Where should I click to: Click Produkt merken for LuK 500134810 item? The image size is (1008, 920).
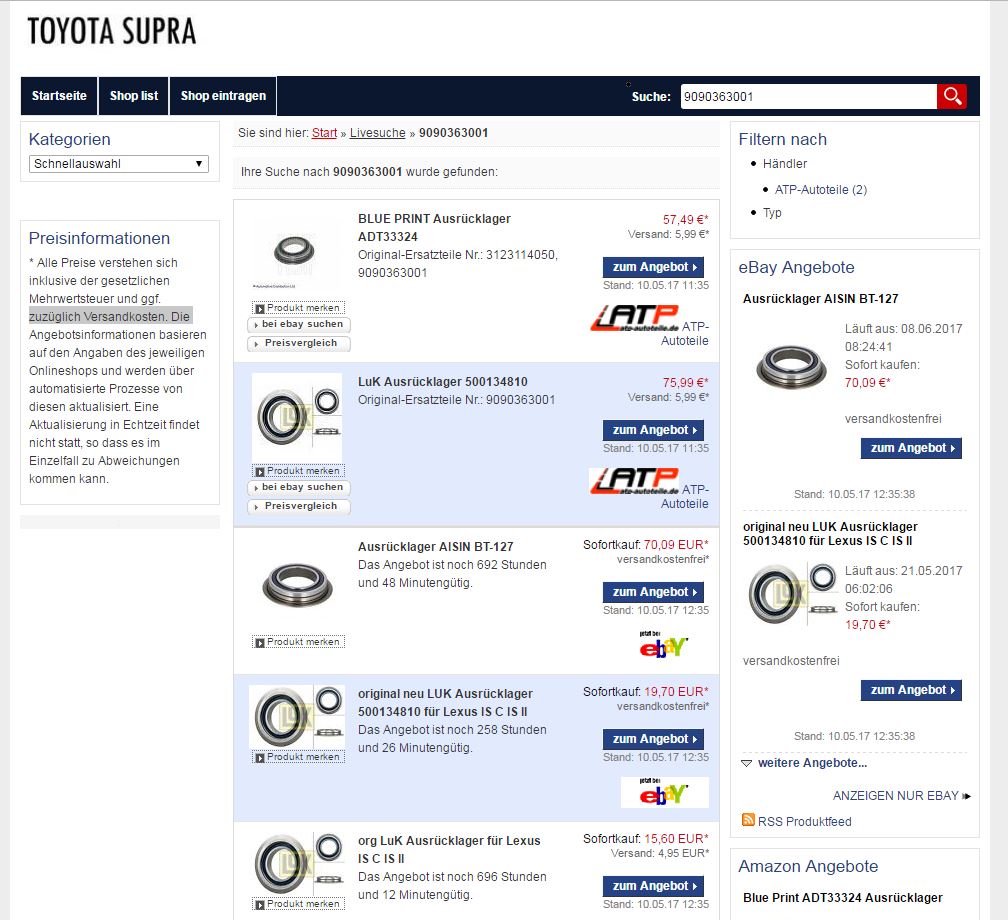point(298,471)
